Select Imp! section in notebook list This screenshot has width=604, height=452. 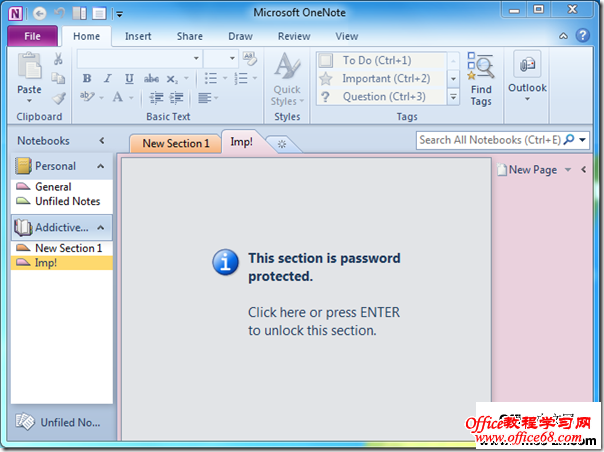coord(62,263)
